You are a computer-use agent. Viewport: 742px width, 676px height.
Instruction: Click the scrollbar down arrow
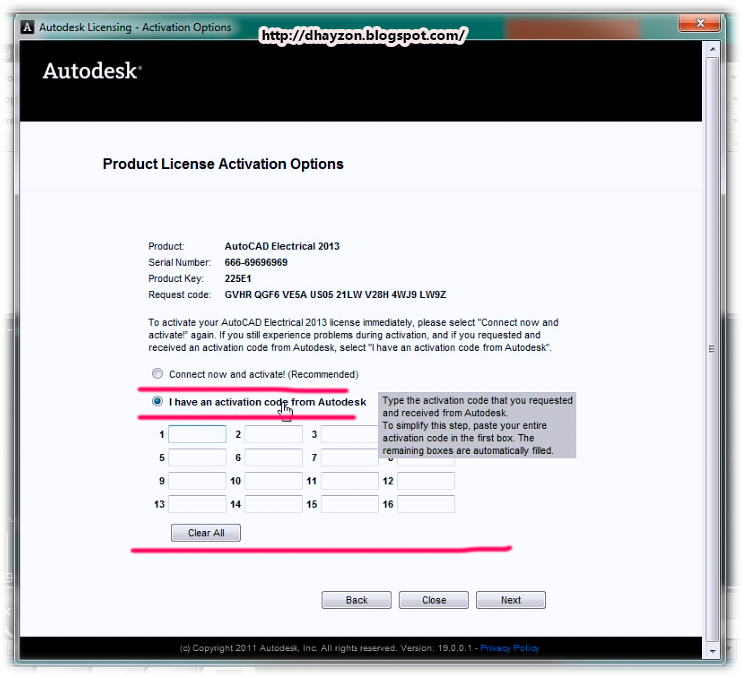point(713,651)
